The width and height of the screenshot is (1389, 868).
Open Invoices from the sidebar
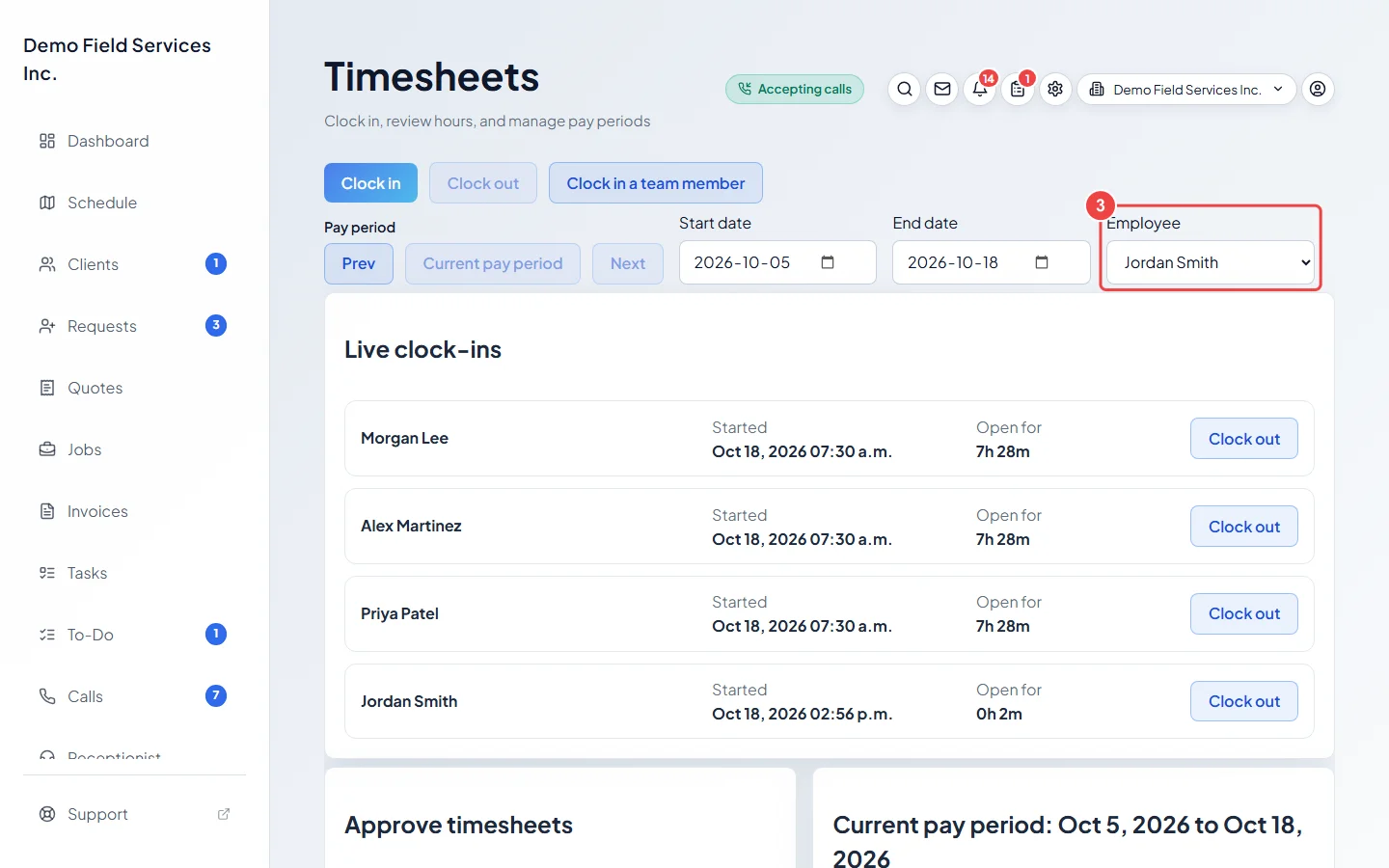click(133, 511)
